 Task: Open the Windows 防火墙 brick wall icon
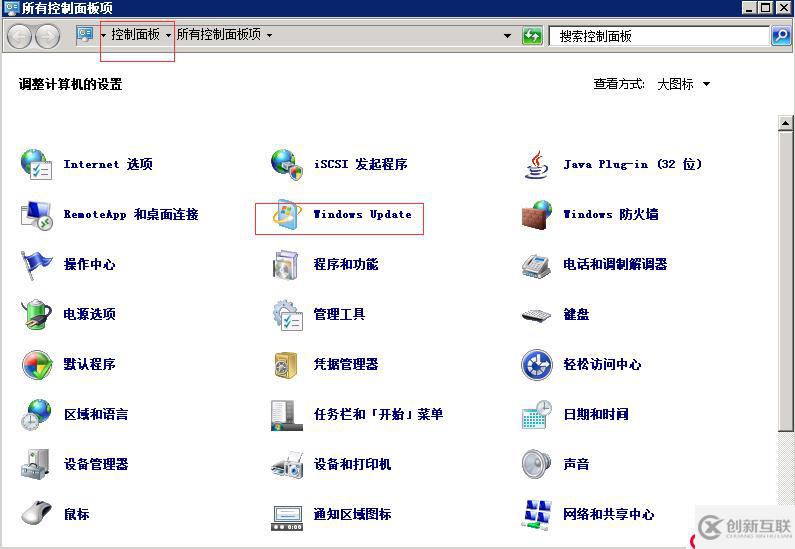click(x=536, y=214)
